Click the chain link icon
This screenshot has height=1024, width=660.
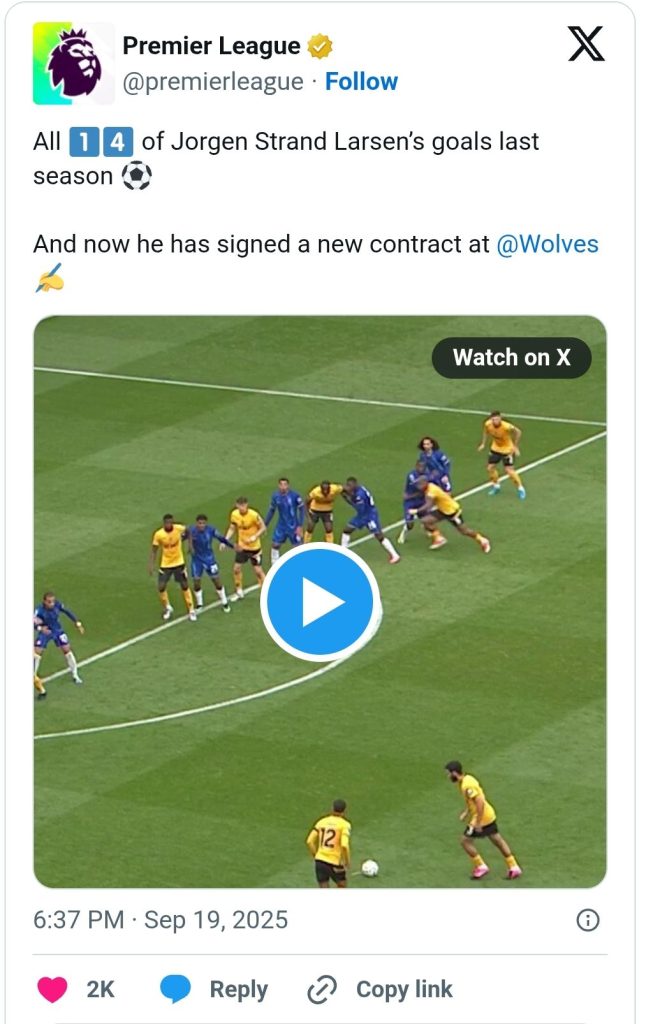point(322,989)
